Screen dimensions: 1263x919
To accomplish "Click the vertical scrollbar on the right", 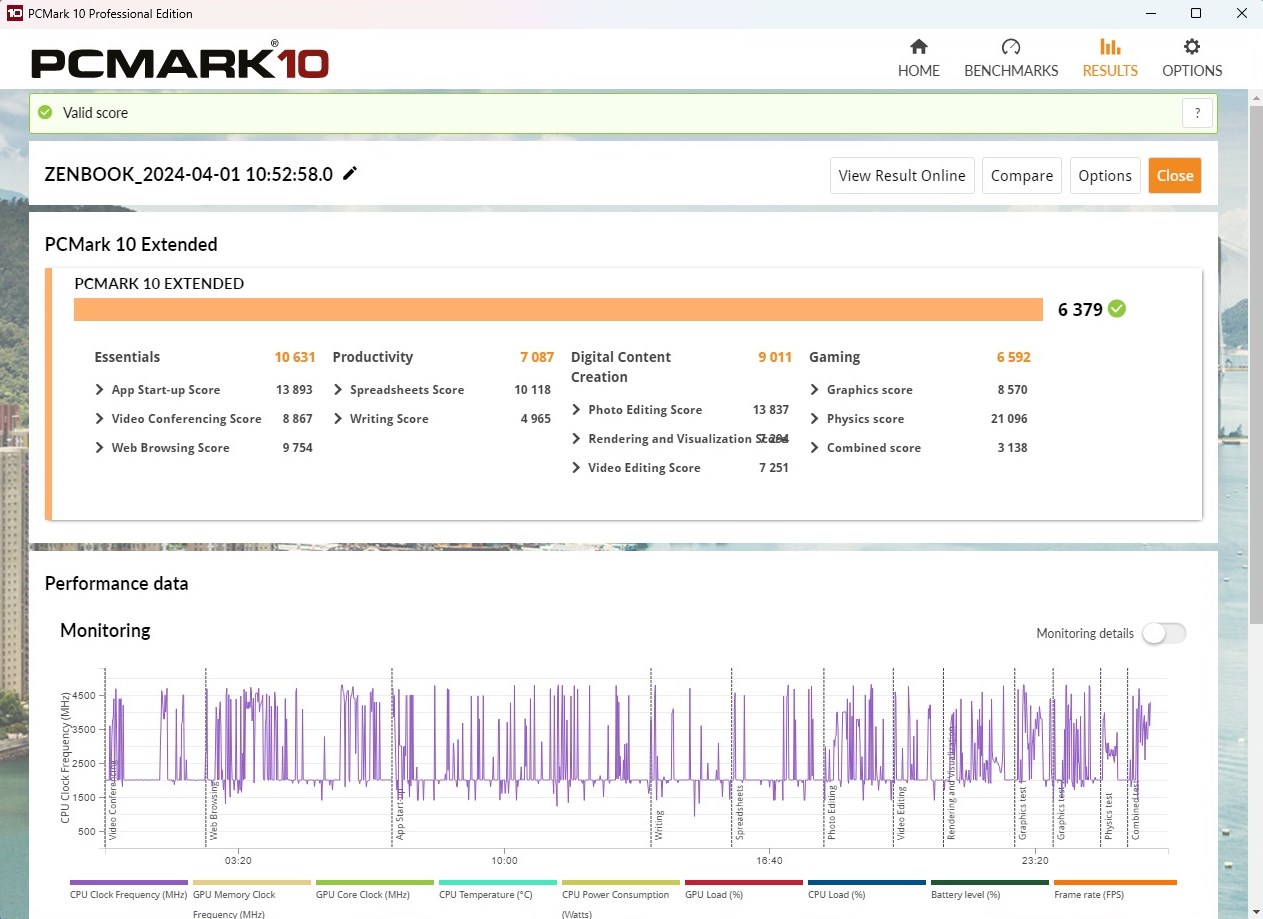I will click(1255, 400).
